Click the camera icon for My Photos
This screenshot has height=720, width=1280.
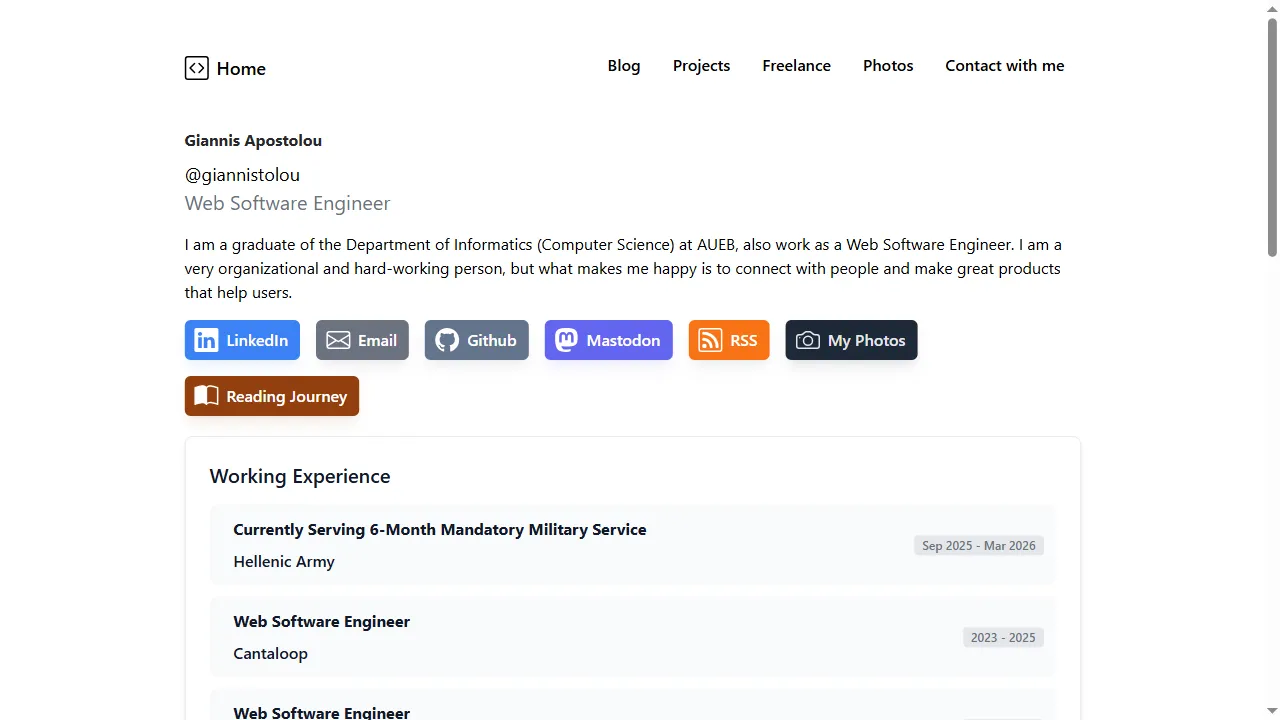click(x=808, y=340)
